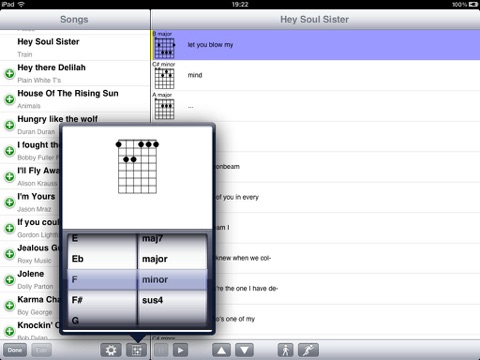Choose sus4 in chord type picker
The image size is (480, 360).
[173, 300]
